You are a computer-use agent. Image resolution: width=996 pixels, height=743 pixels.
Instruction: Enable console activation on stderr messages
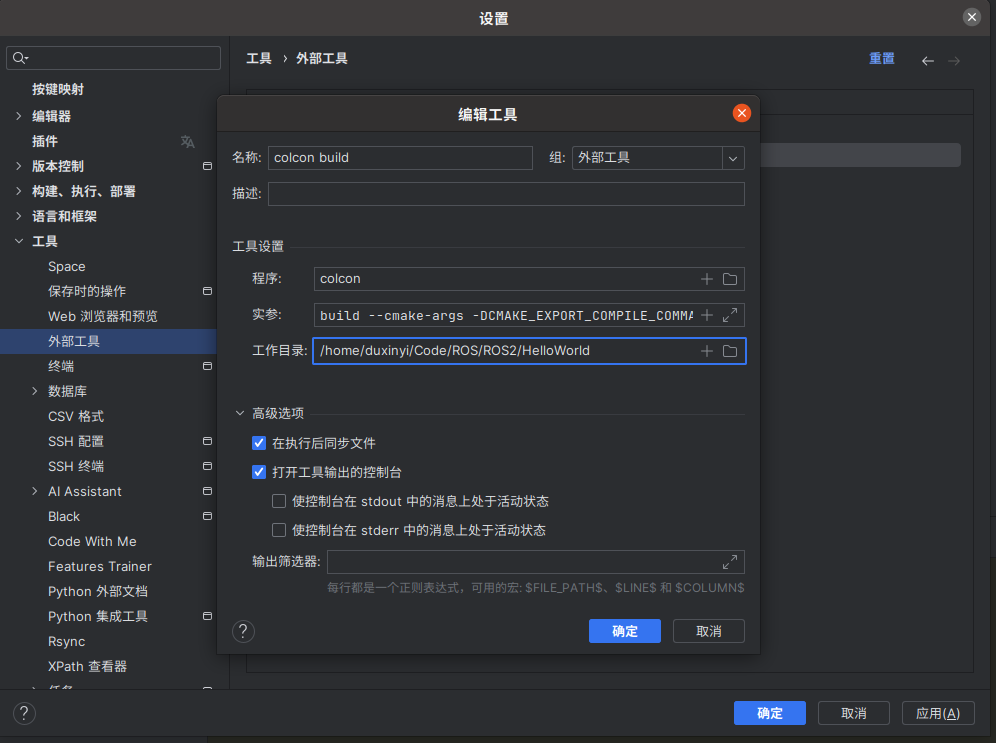pyautogui.click(x=279, y=530)
